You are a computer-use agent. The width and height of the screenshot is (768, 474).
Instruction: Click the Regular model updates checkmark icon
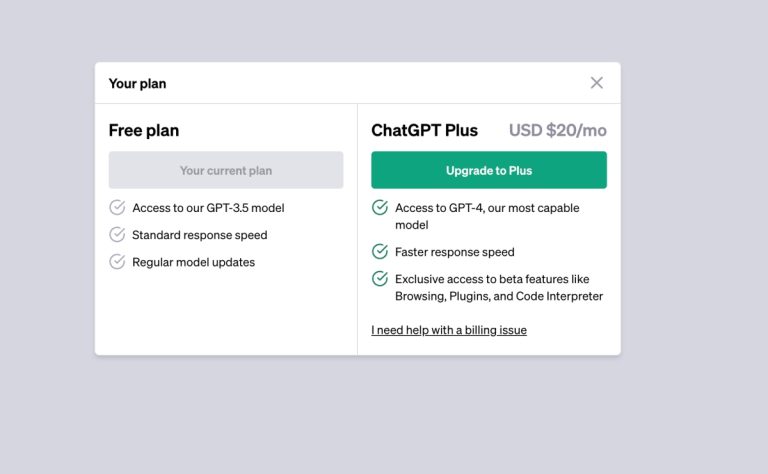(x=117, y=262)
